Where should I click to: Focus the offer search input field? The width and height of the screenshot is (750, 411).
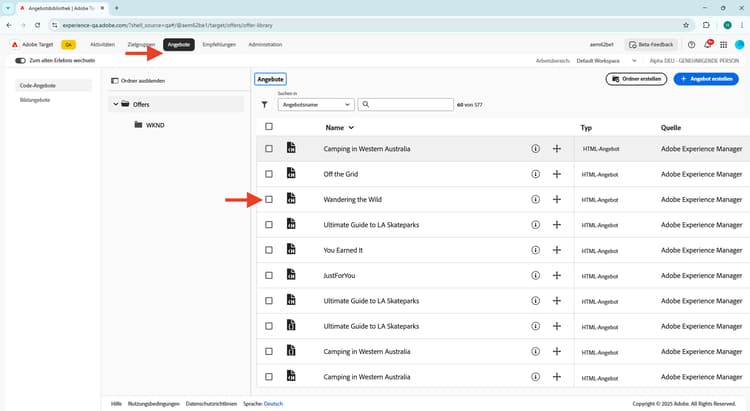[406, 105]
